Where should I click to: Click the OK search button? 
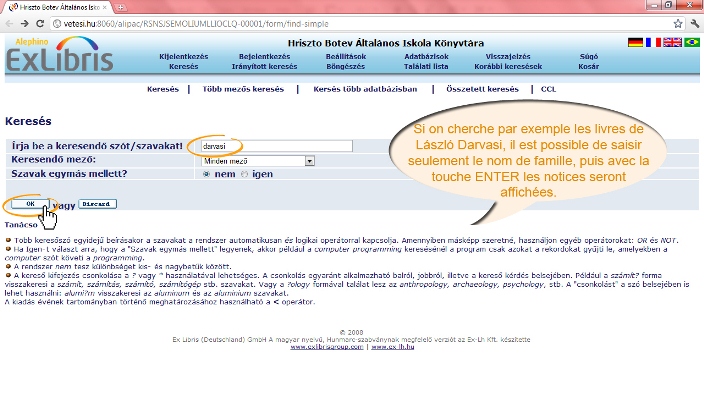click(30, 204)
